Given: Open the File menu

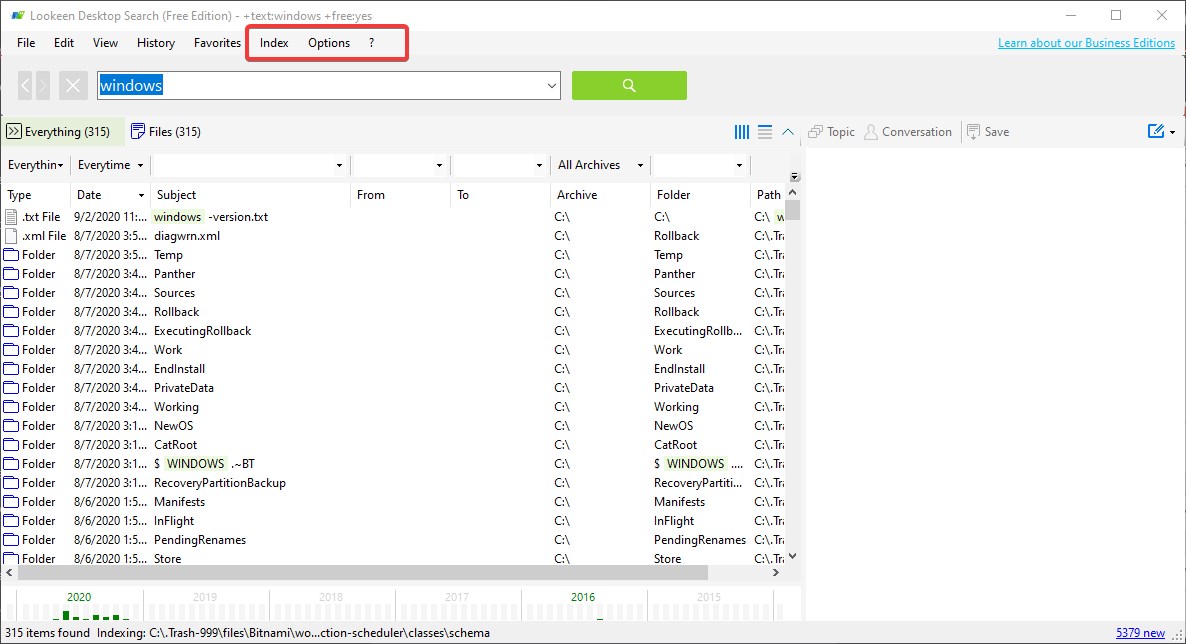Looking at the screenshot, I should (26, 43).
